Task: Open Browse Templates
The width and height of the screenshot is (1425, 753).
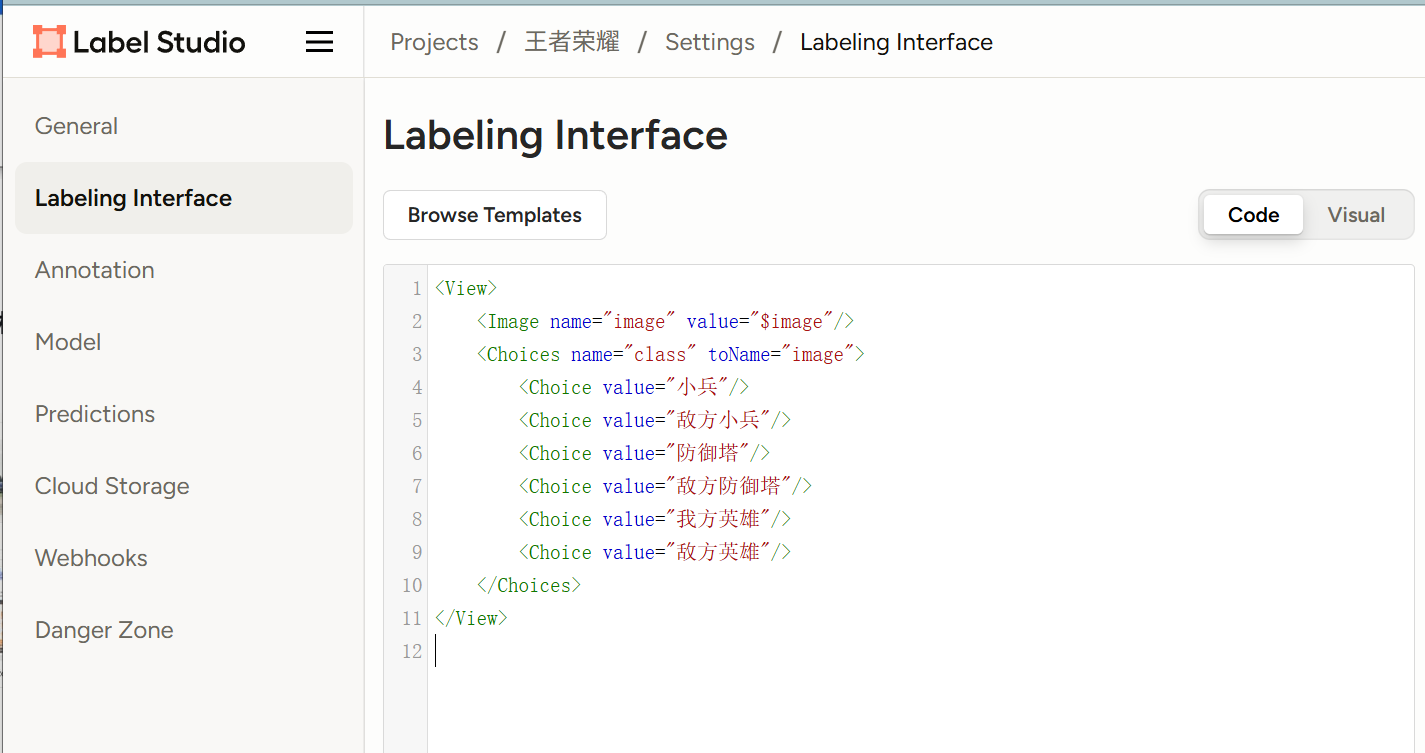Action: [x=494, y=215]
